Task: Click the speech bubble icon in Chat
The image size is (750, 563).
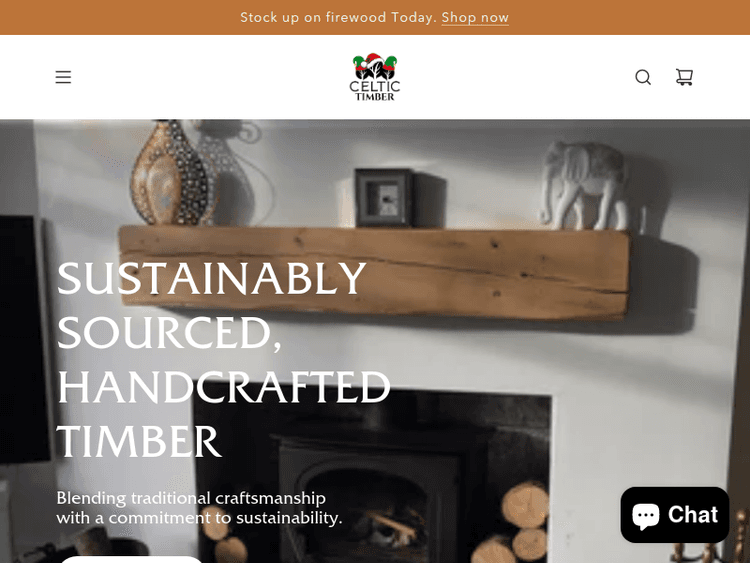Action: click(646, 516)
